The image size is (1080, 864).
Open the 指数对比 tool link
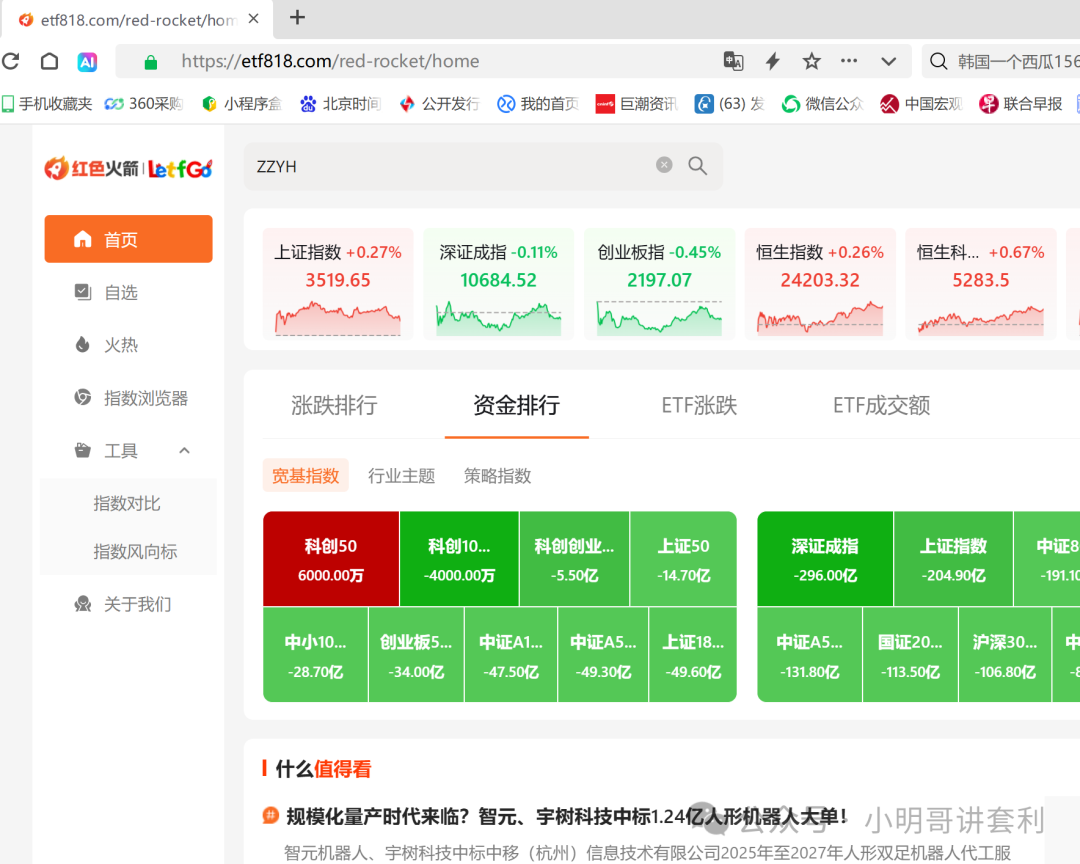127,503
